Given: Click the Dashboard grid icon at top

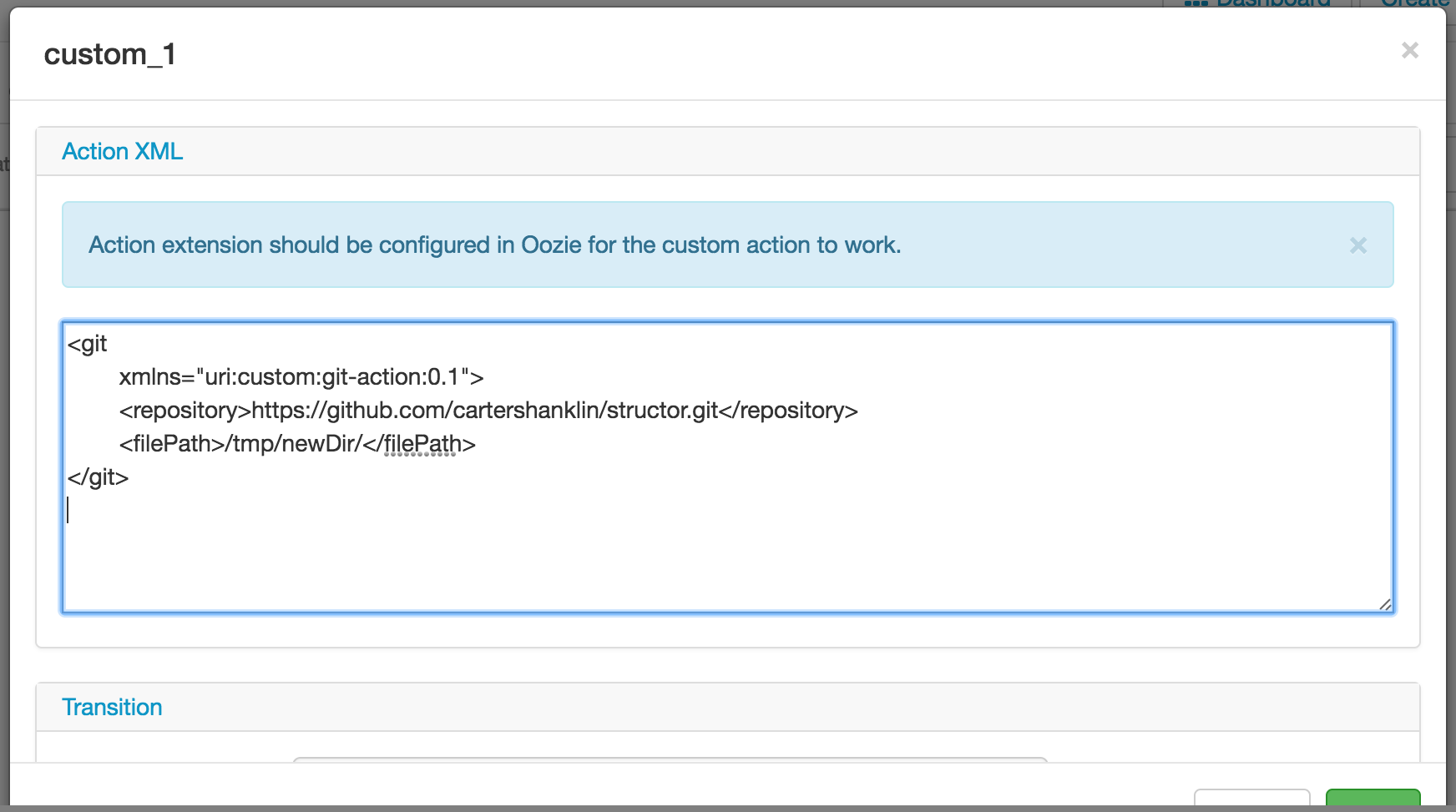Looking at the screenshot, I should [x=1196, y=3].
